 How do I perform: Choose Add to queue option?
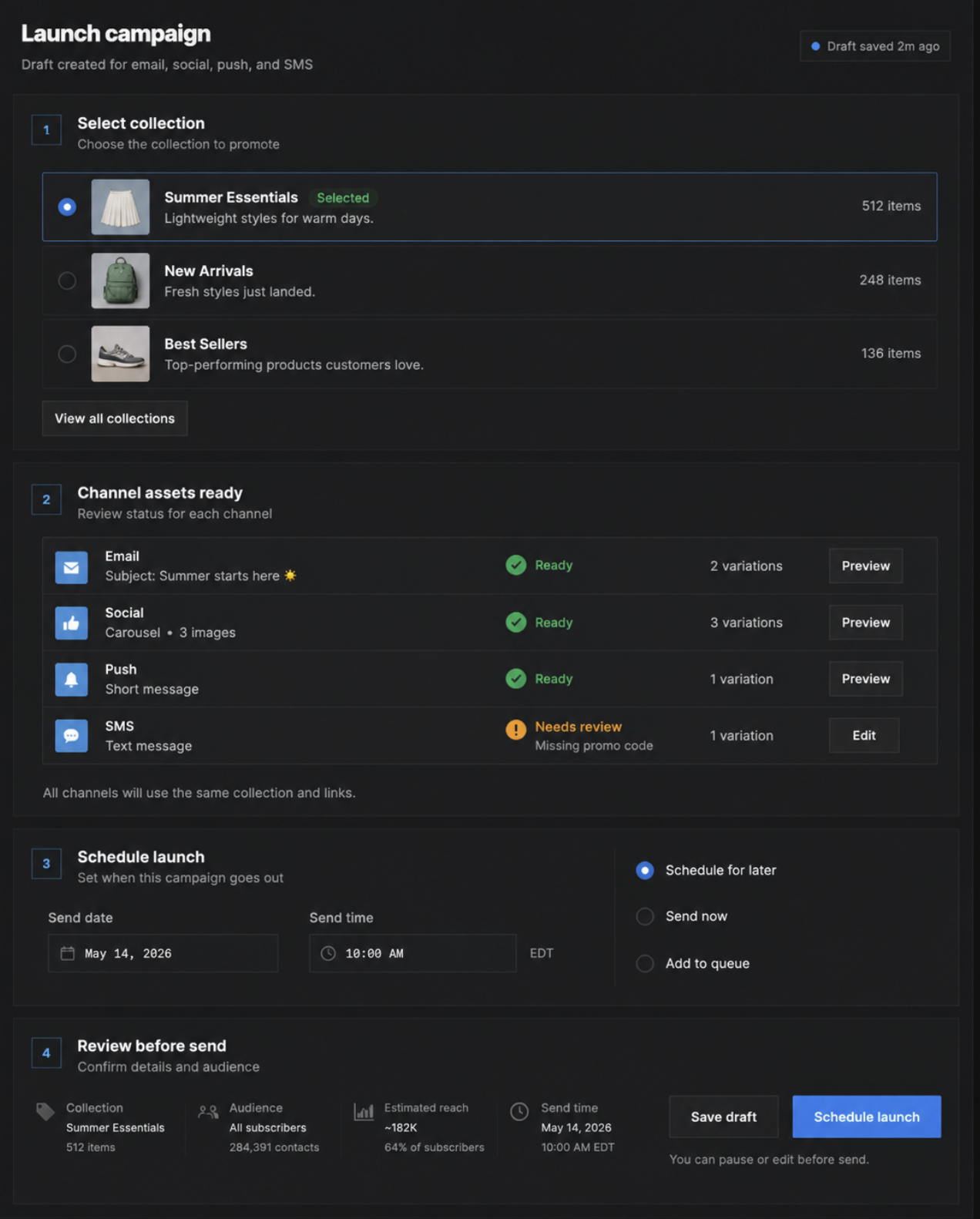coord(645,963)
